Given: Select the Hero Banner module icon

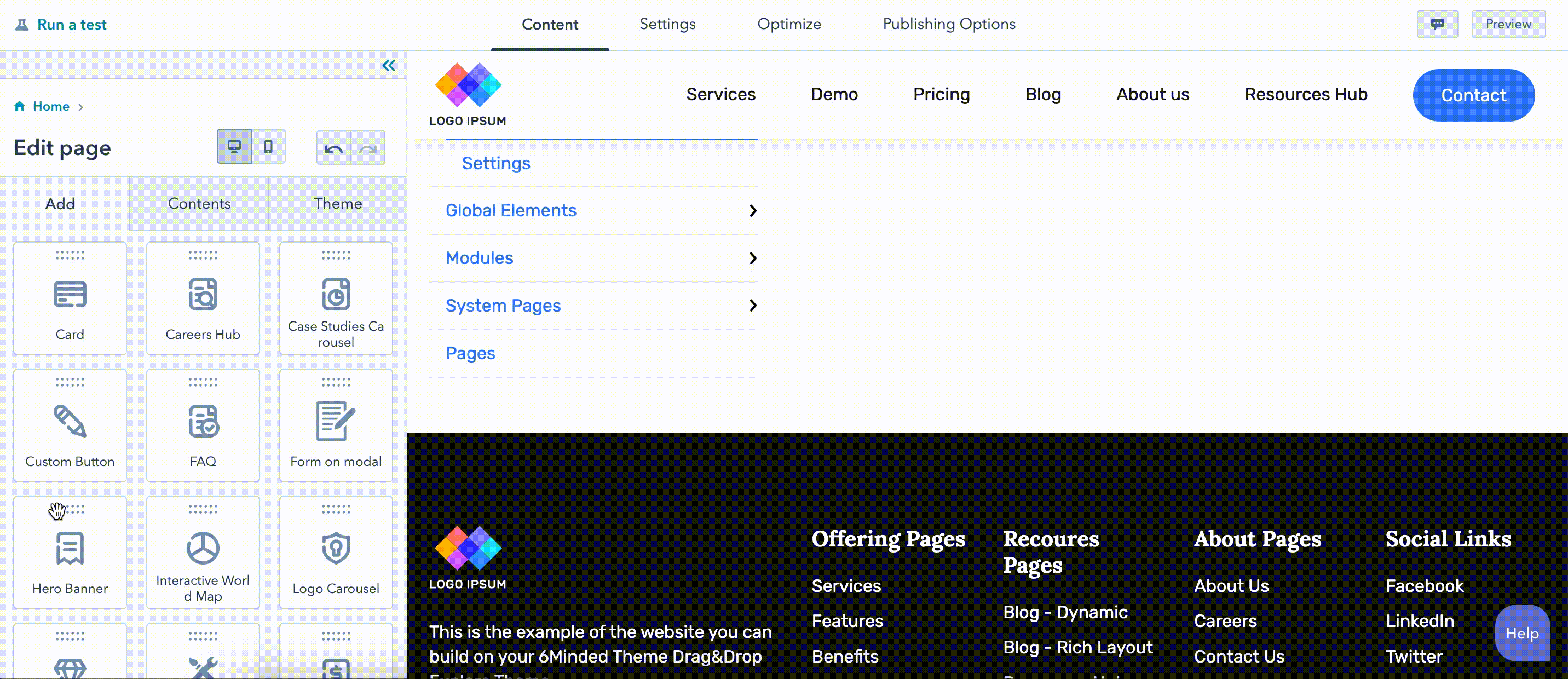Looking at the screenshot, I should pyautogui.click(x=70, y=548).
